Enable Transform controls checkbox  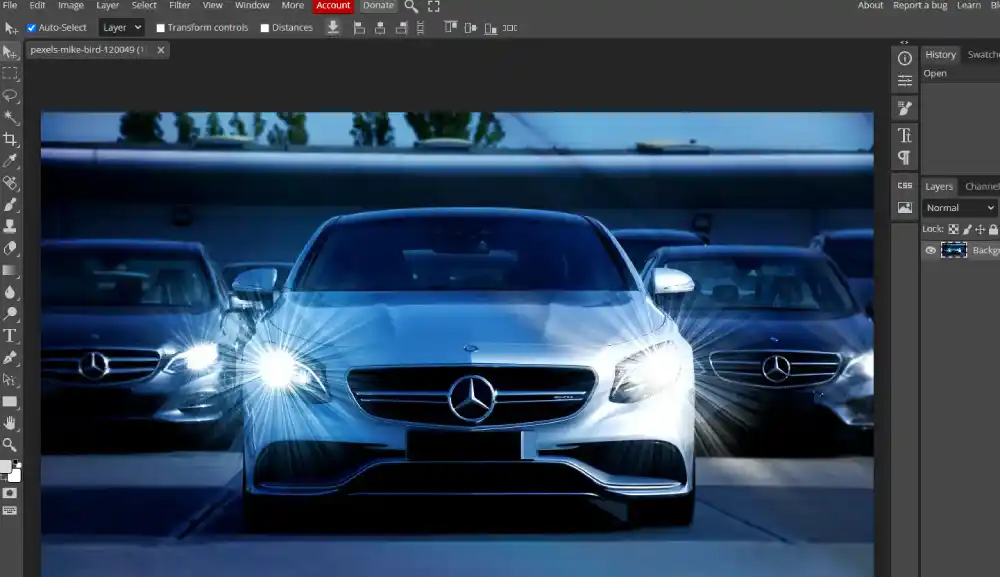click(161, 28)
